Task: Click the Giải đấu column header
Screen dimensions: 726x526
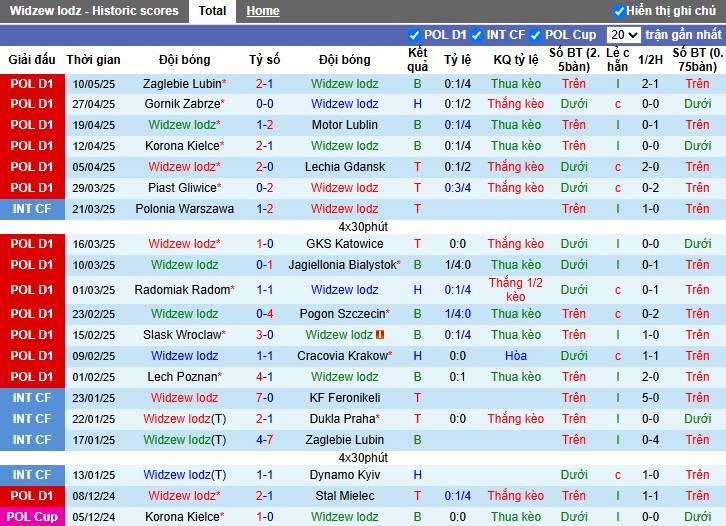Action: 32,59
